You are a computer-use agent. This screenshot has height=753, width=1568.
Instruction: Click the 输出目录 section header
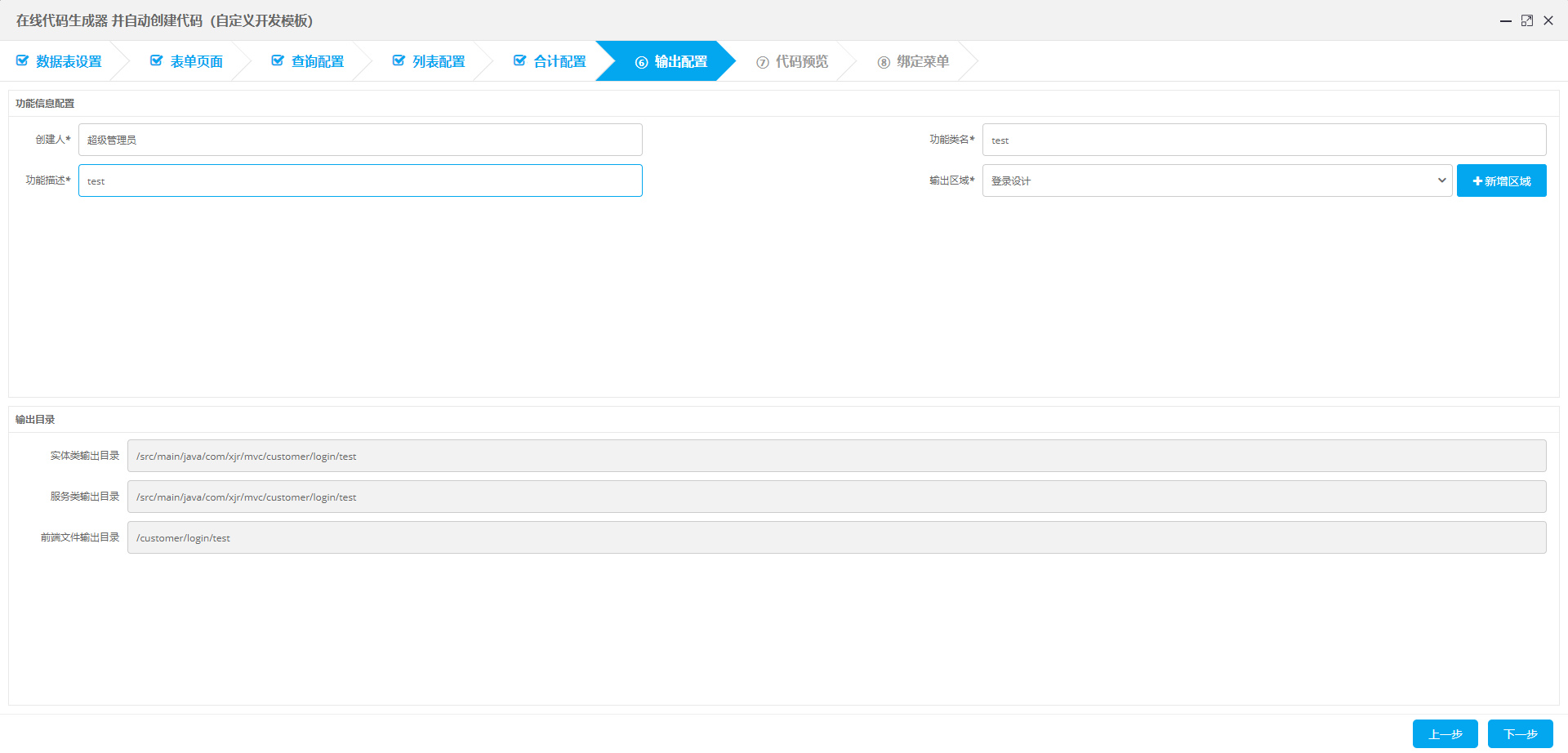click(x=35, y=420)
